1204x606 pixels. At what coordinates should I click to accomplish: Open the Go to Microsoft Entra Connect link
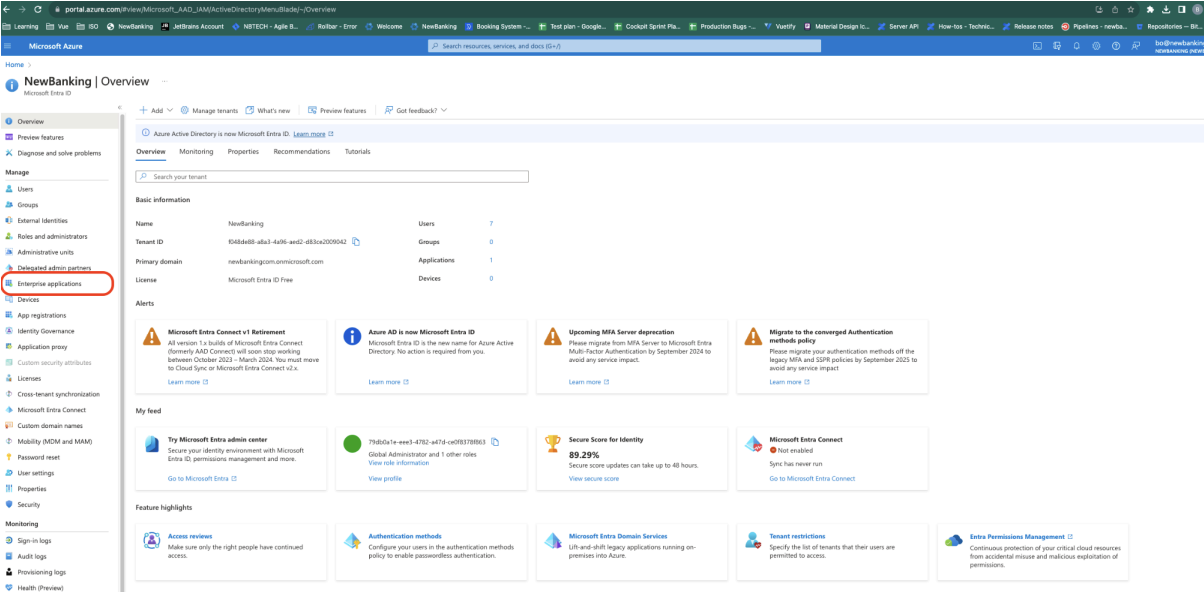[812, 479]
